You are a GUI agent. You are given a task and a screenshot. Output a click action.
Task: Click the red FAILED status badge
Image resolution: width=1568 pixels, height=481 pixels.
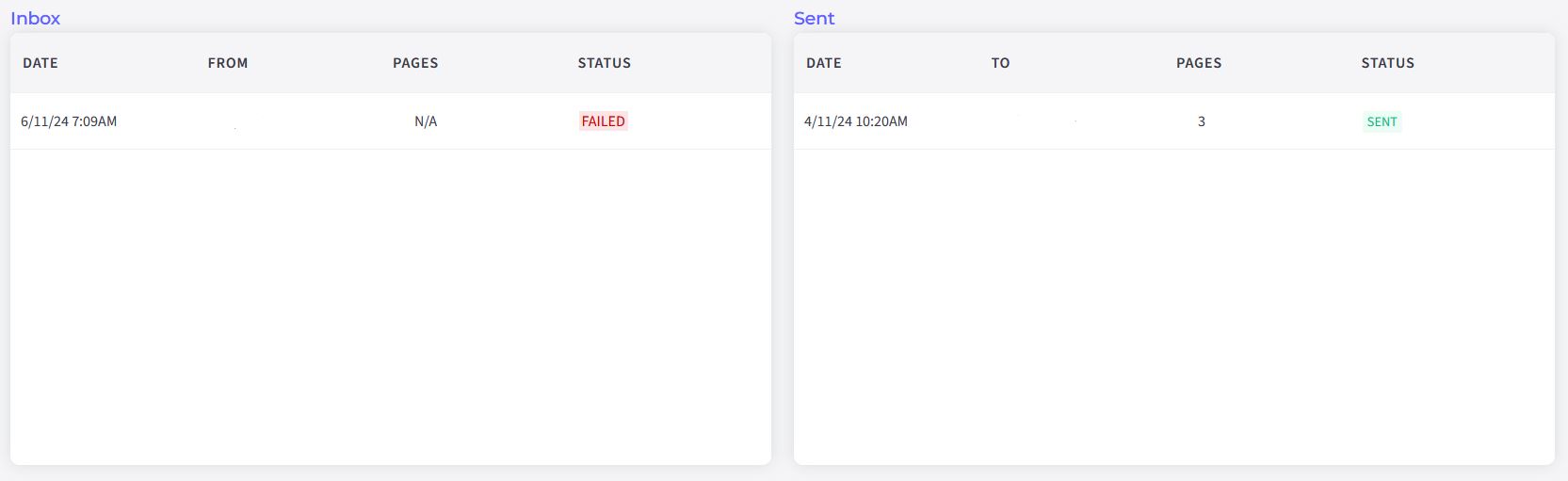point(603,121)
